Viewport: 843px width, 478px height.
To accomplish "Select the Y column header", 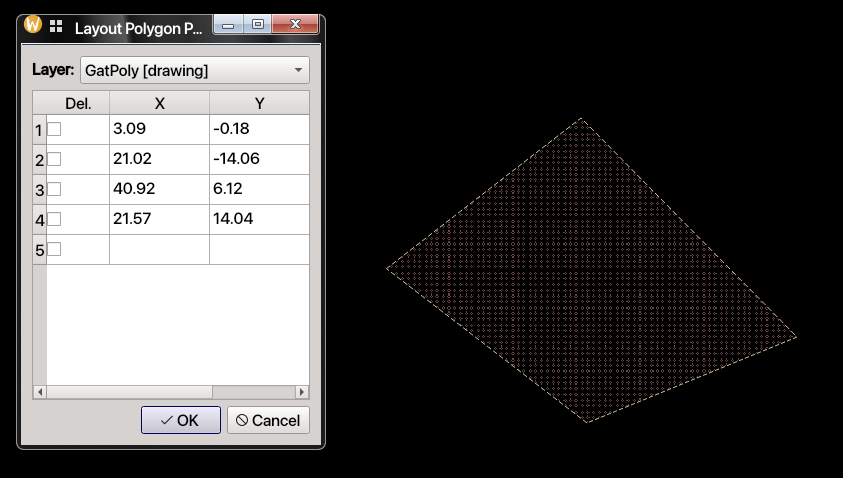I will [259, 103].
